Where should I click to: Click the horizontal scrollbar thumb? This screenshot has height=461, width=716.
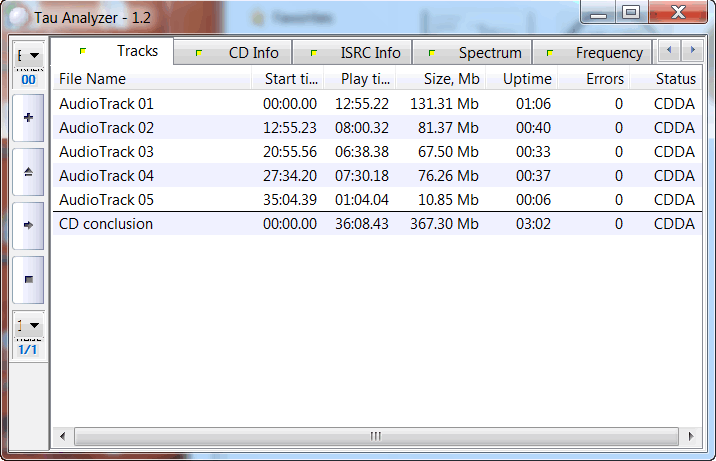pos(376,436)
